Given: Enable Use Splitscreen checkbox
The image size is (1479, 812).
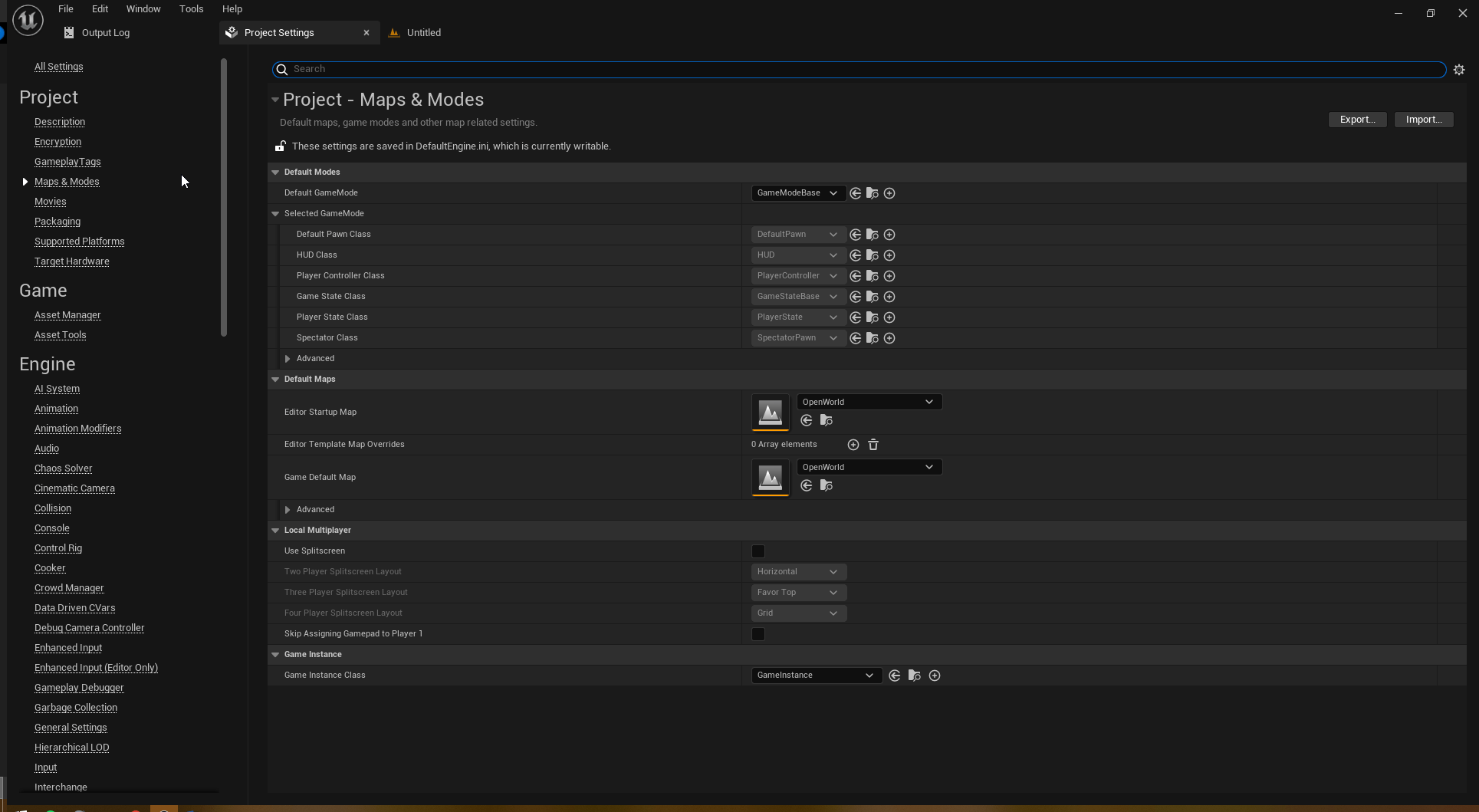Looking at the screenshot, I should (758, 551).
